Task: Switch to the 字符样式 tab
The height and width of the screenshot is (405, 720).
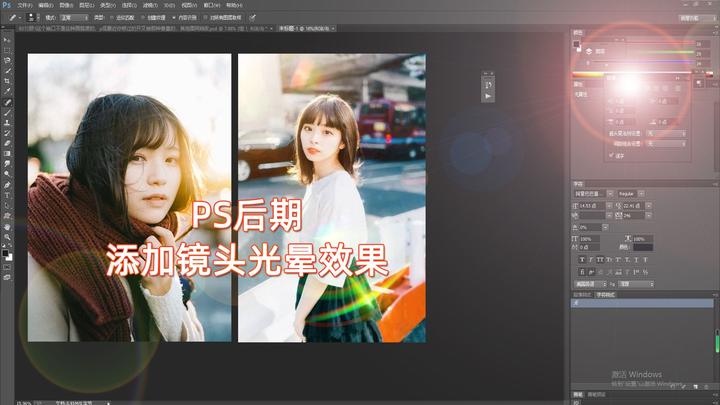Action: coord(605,295)
